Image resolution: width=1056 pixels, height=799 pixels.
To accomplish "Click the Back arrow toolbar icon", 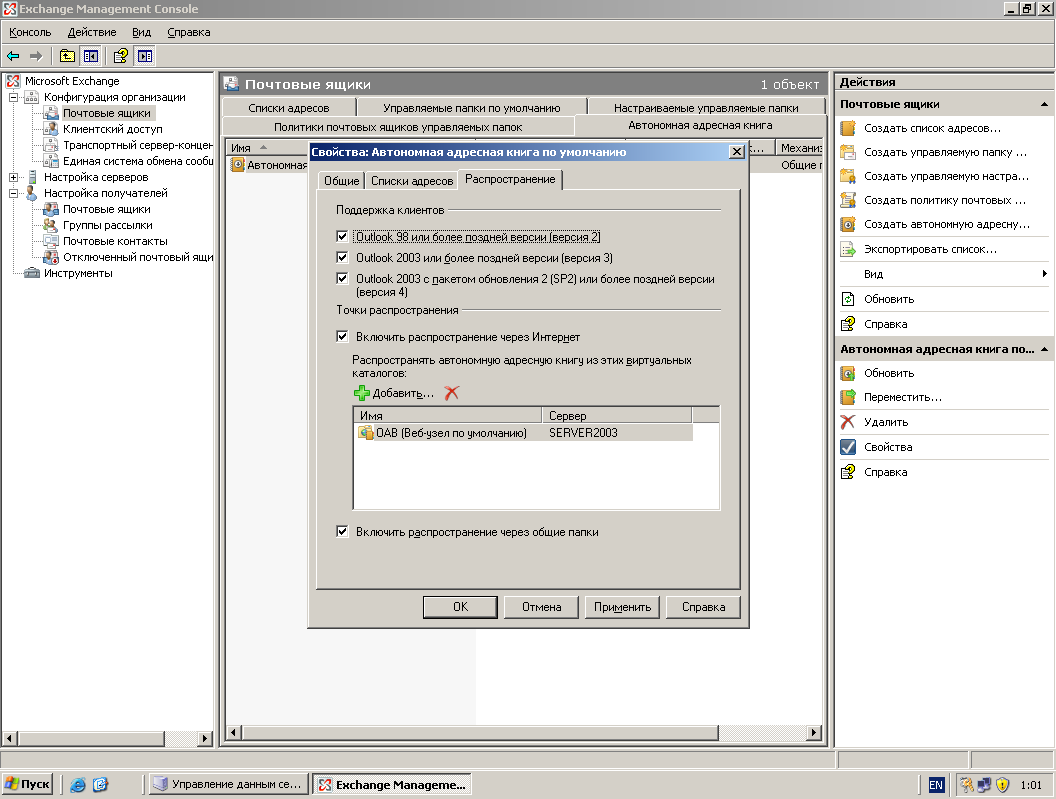I will 13,56.
